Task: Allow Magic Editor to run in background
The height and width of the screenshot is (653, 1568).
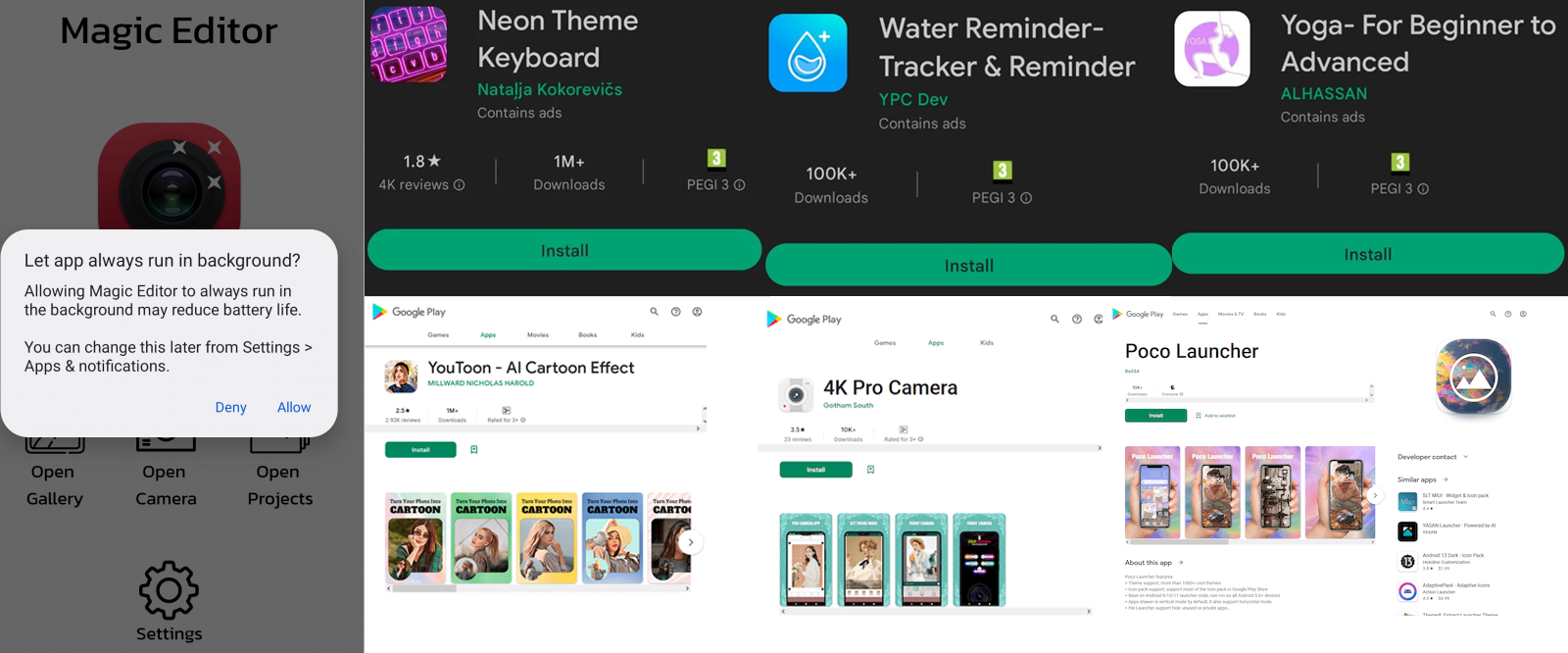Action: click(x=294, y=407)
